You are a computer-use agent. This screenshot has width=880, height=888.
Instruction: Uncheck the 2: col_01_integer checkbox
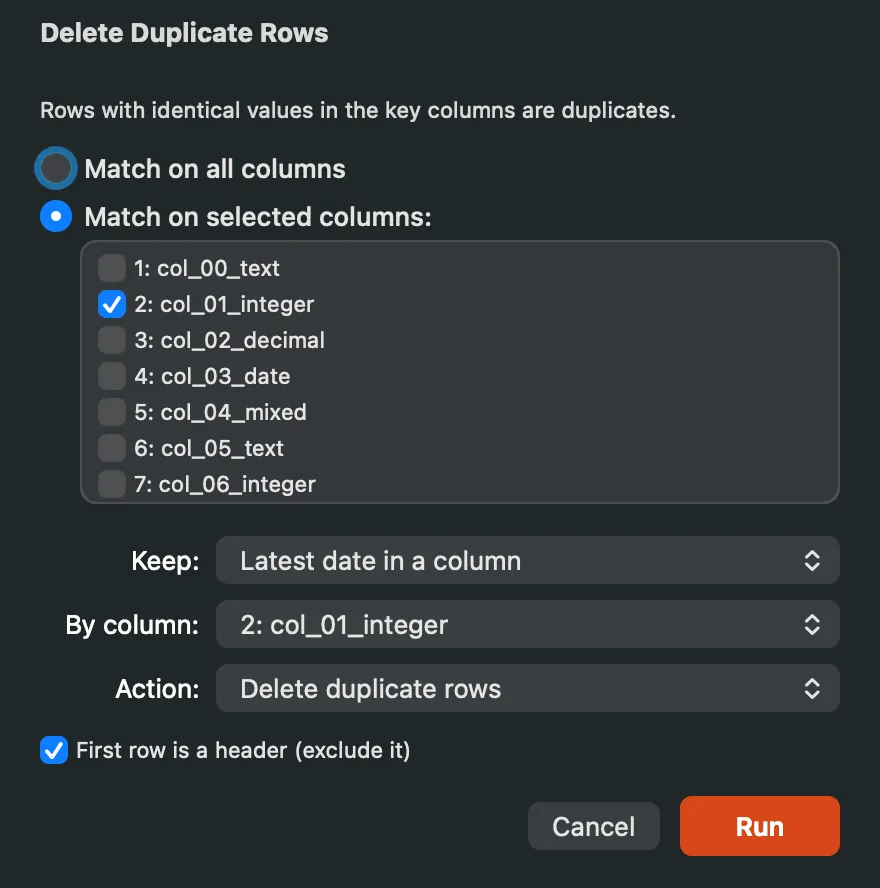(112, 304)
